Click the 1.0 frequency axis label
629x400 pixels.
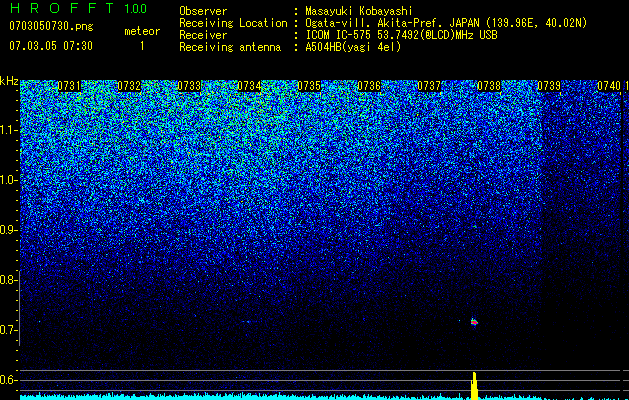pos(7,180)
